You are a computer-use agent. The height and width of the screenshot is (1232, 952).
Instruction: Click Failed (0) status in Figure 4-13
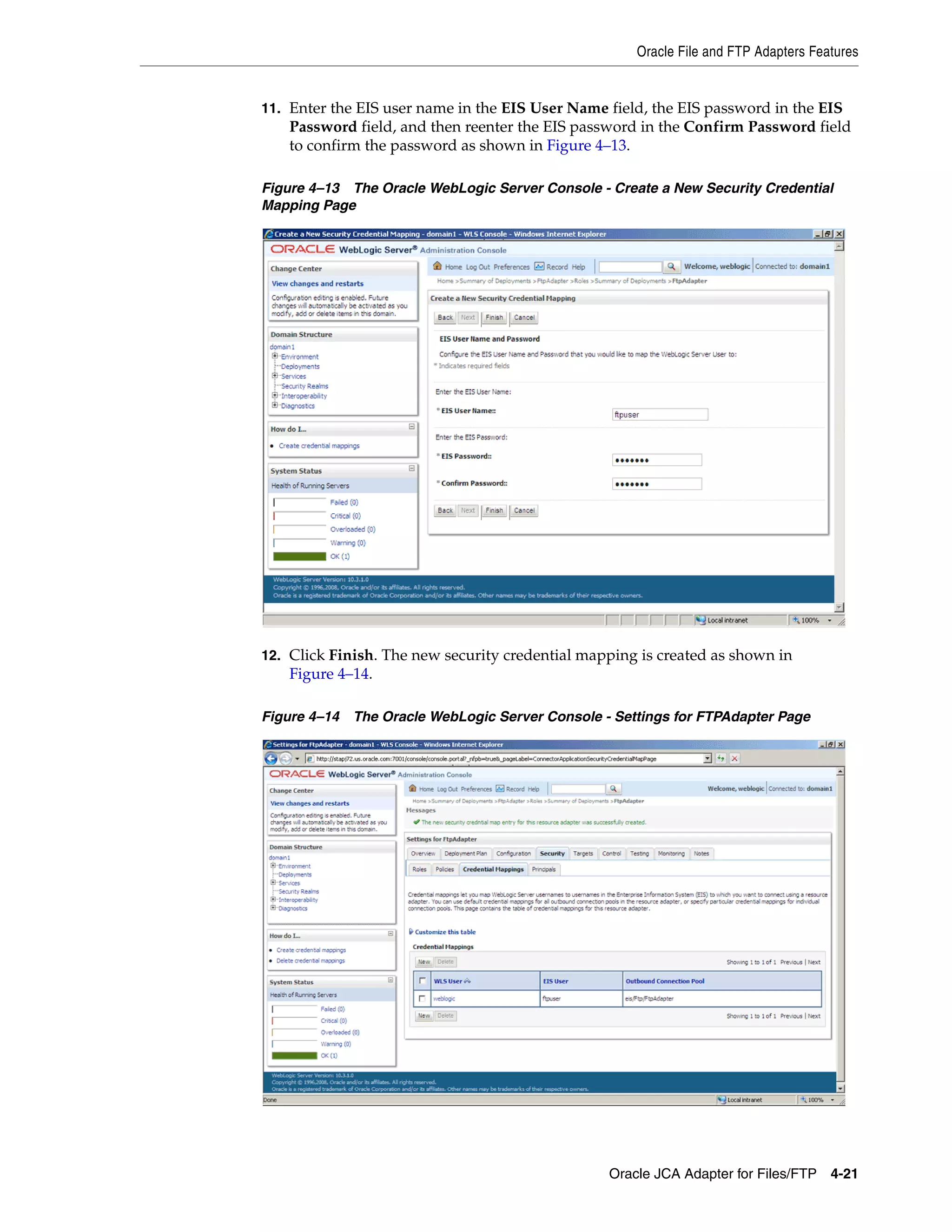[x=344, y=502]
